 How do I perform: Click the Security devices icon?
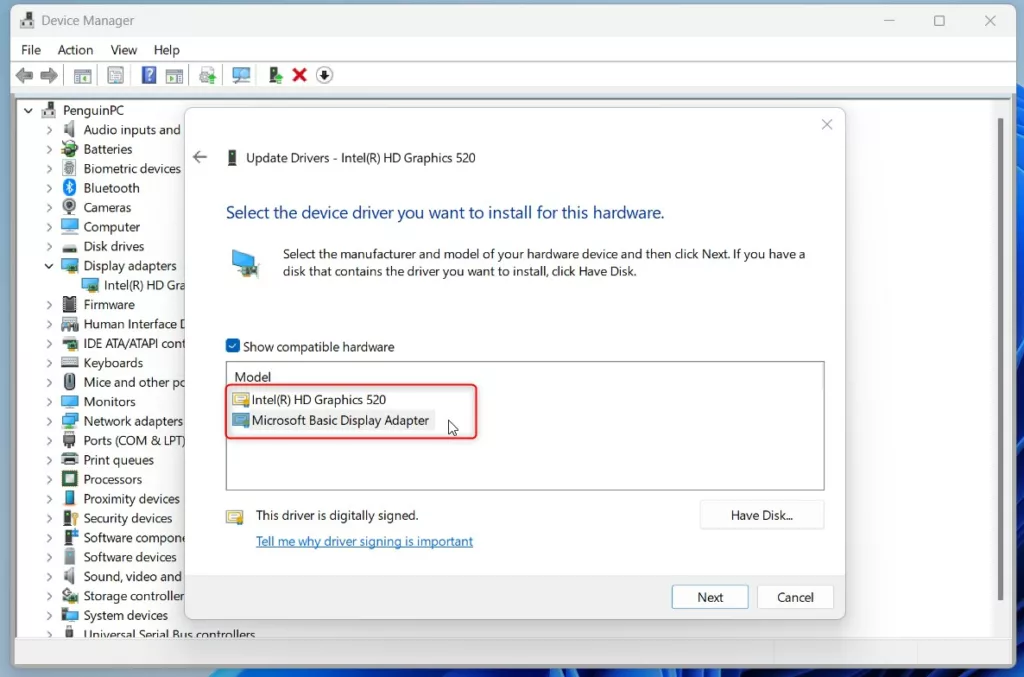tap(70, 518)
